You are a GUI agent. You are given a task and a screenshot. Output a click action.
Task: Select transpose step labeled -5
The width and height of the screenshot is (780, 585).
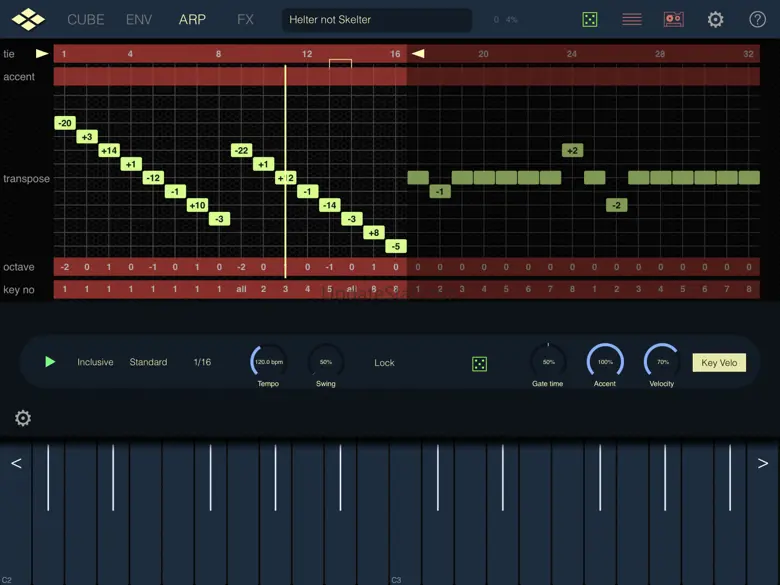(396, 246)
